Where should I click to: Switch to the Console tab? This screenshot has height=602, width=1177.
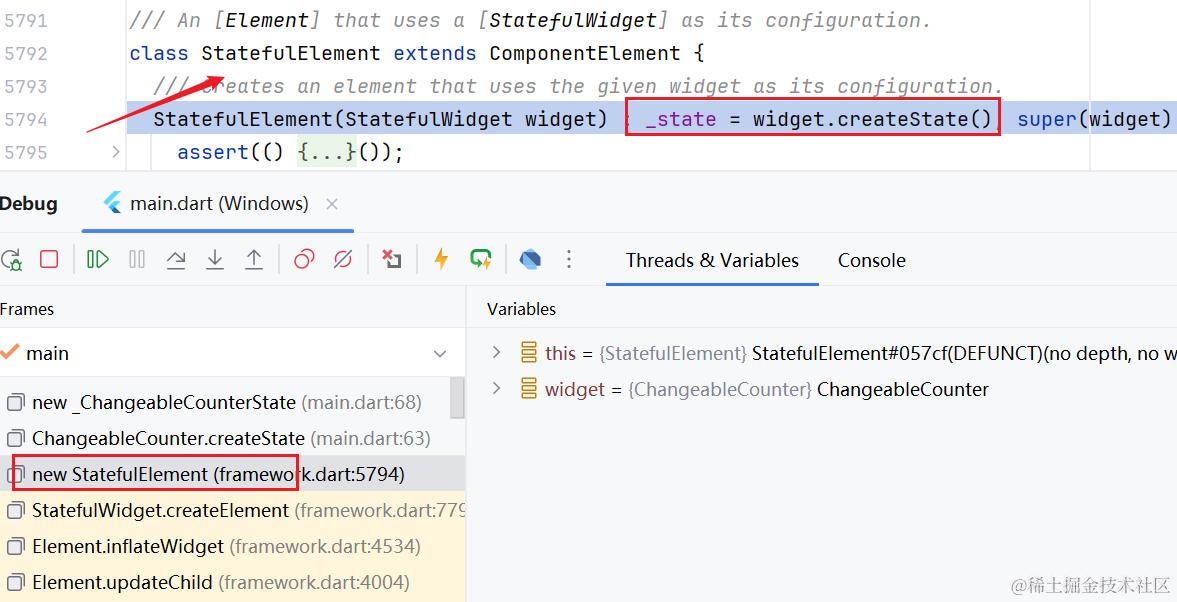pyautogui.click(x=871, y=260)
